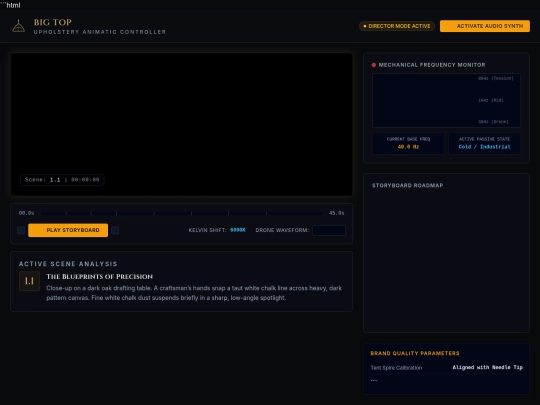Click the 1.1 scene number badge
Screen dimensions: 540x405
click(29, 281)
